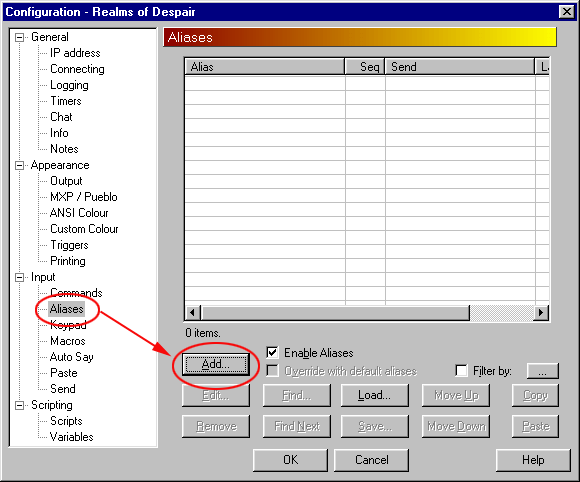
Task: Click the grey Paste button
Action: (x=535, y=426)
